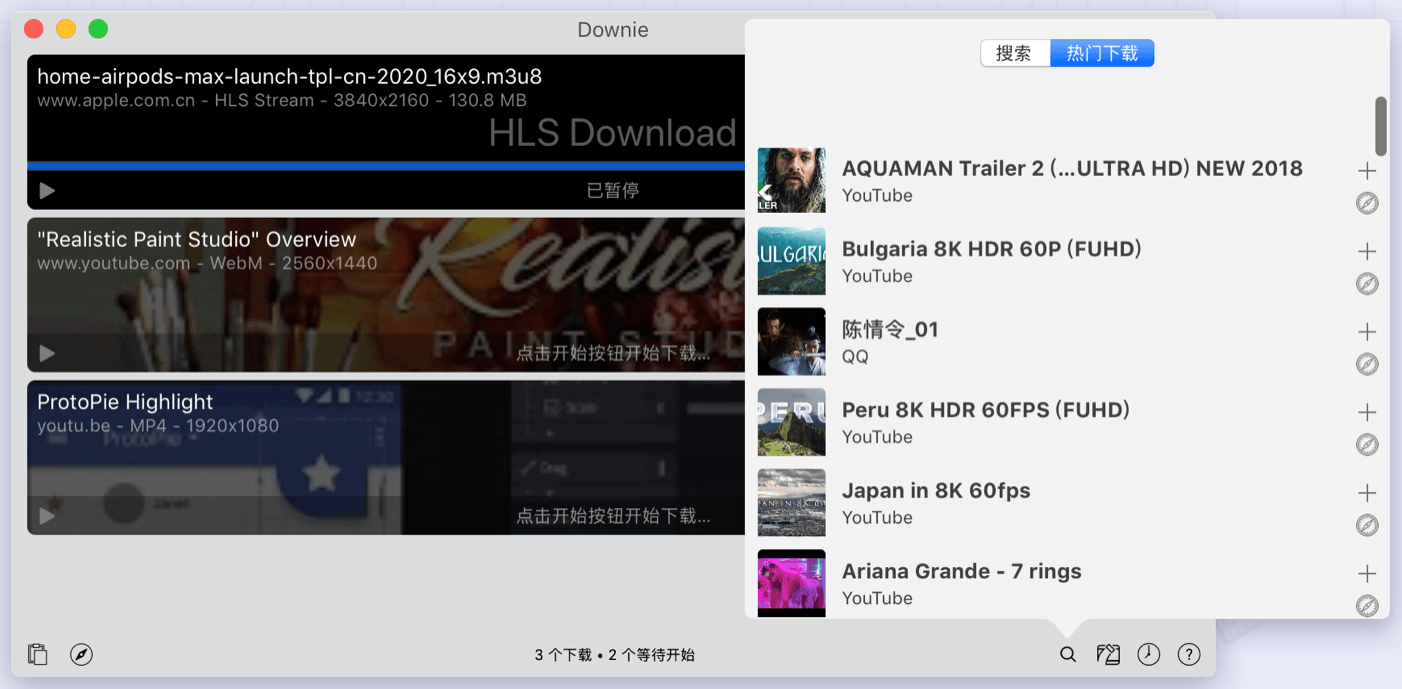Image resolution: width=1402 pixels, height=689 pixels.
Task: Click the 点击开始按钮开始下载 hint on Realistic Paint Studio
Action: point(613,353)
